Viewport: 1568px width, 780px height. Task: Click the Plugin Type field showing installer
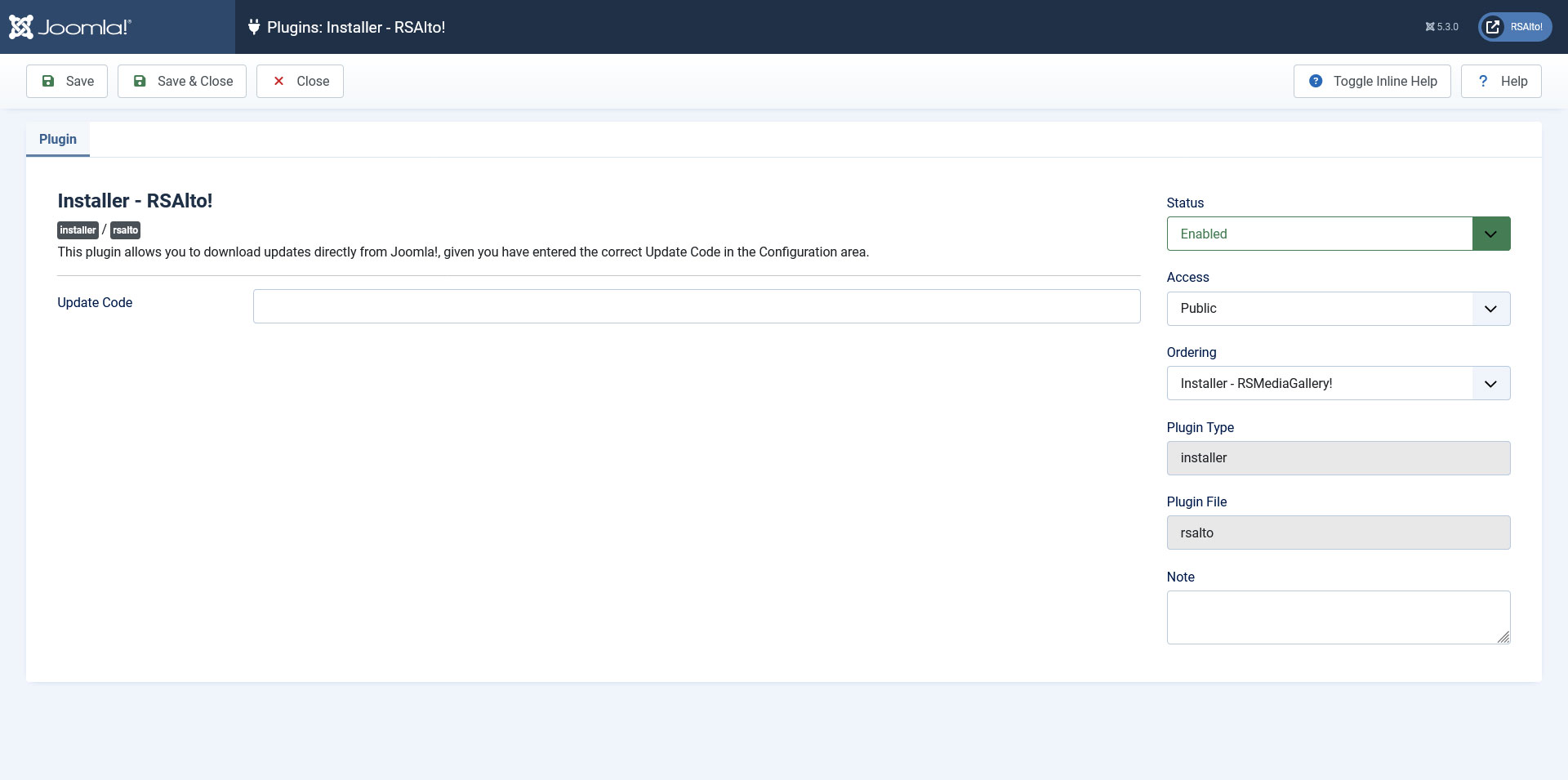click(x=1339, y=458)
